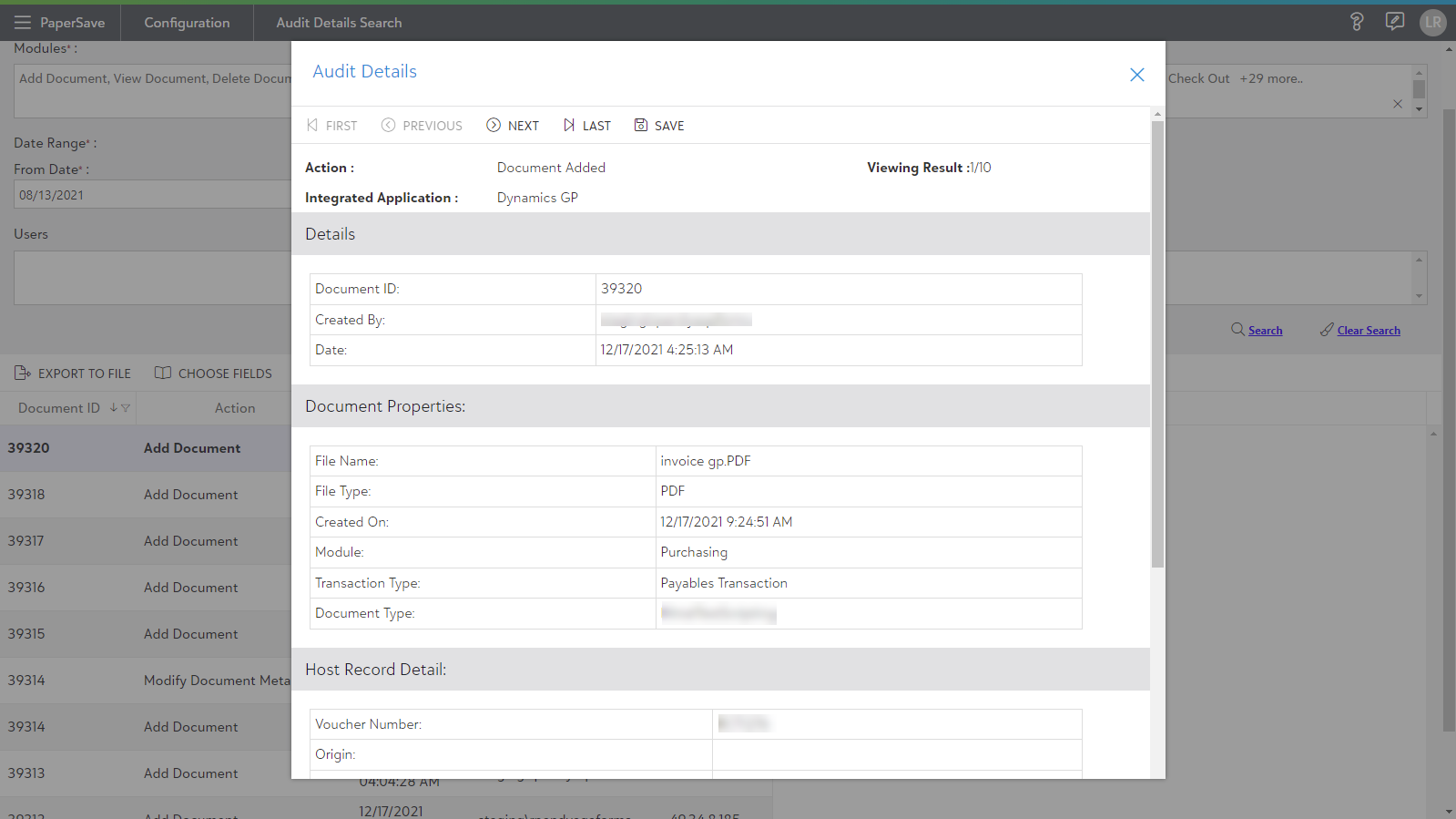Expand the Modules list scroll-down arrow
This screenshot has height=819, width=1456.
pyautogui.click(x=1419, y=109)
